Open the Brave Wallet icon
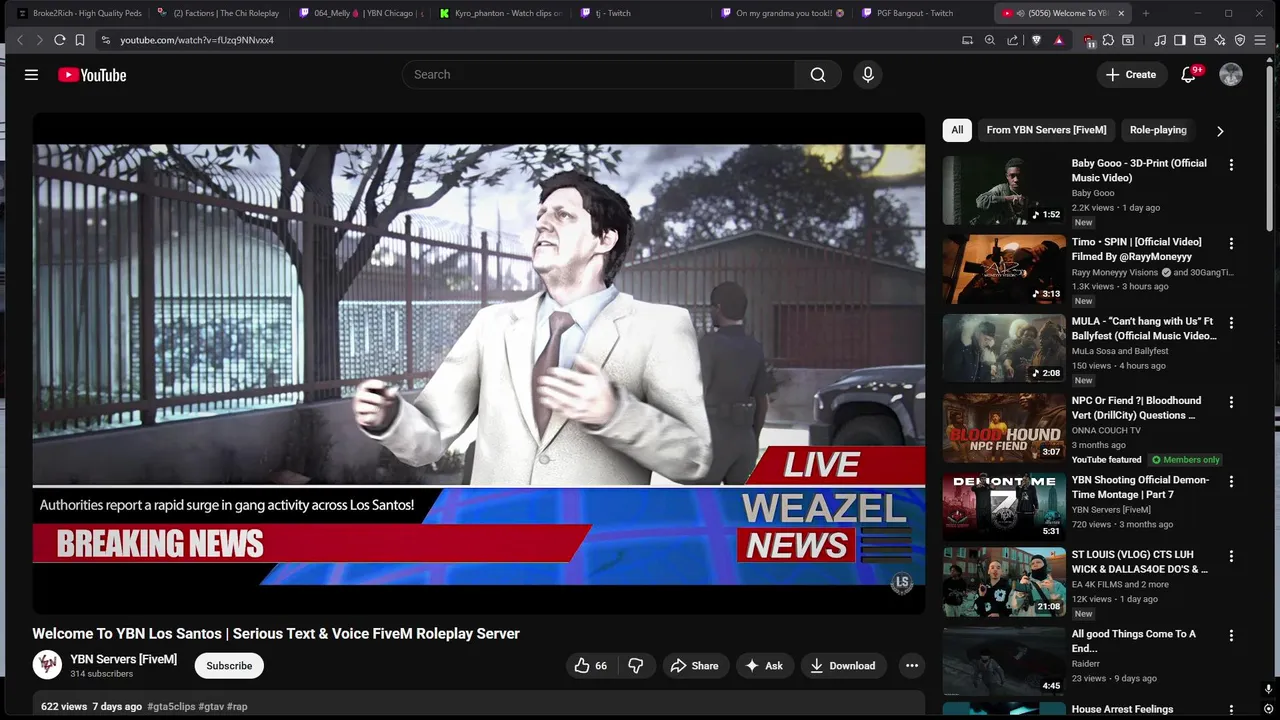The image size is (1280, 720). pos(1200,40)
